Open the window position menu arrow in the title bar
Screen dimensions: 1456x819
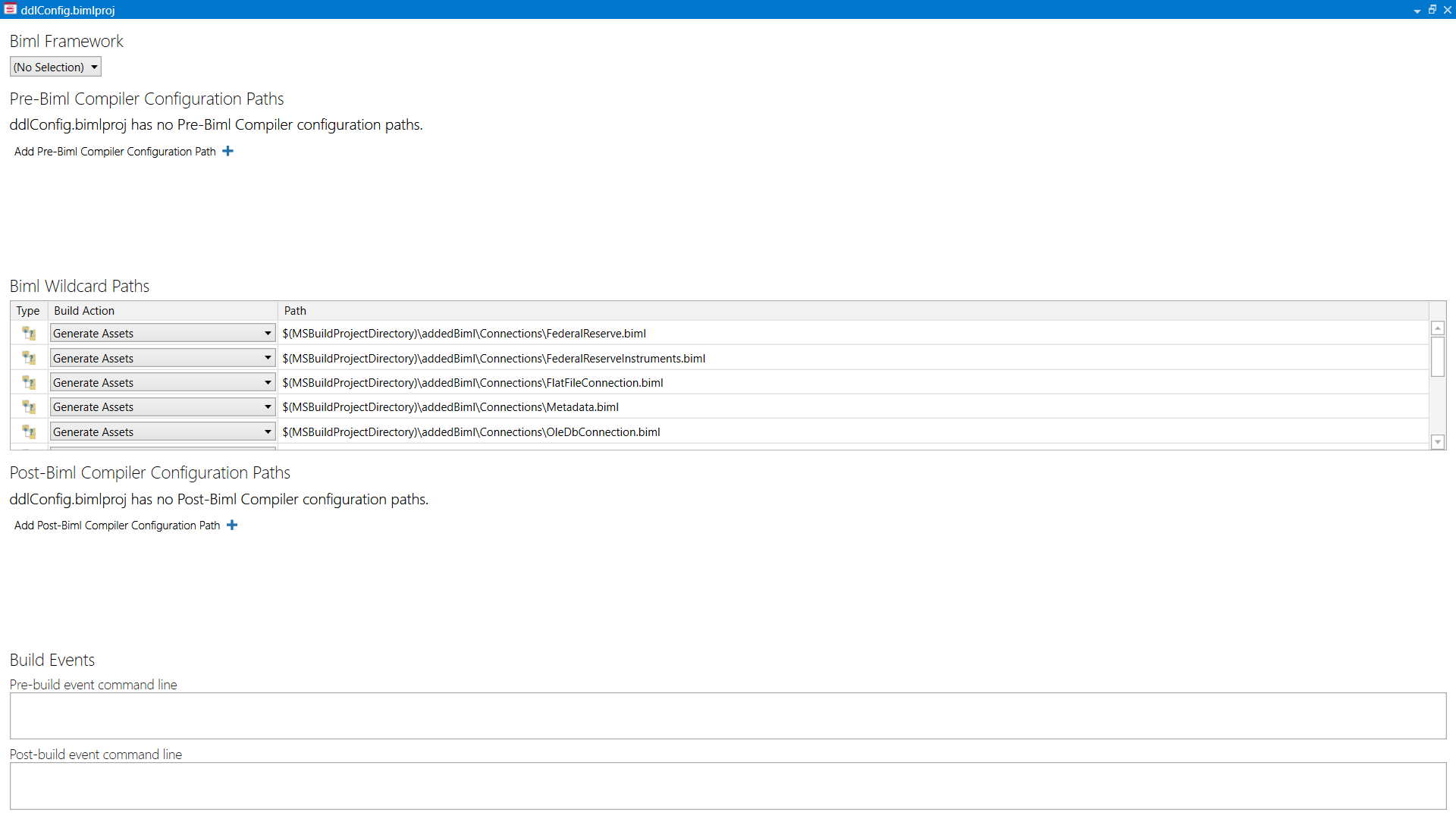point(1417,10)
